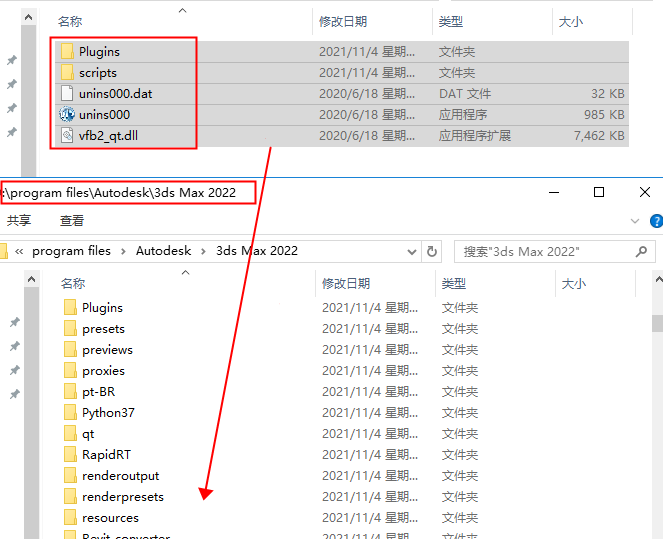Click the refresh button beside address bar
The width and height of the screenshot is (663, 539).
click(432, 252)
